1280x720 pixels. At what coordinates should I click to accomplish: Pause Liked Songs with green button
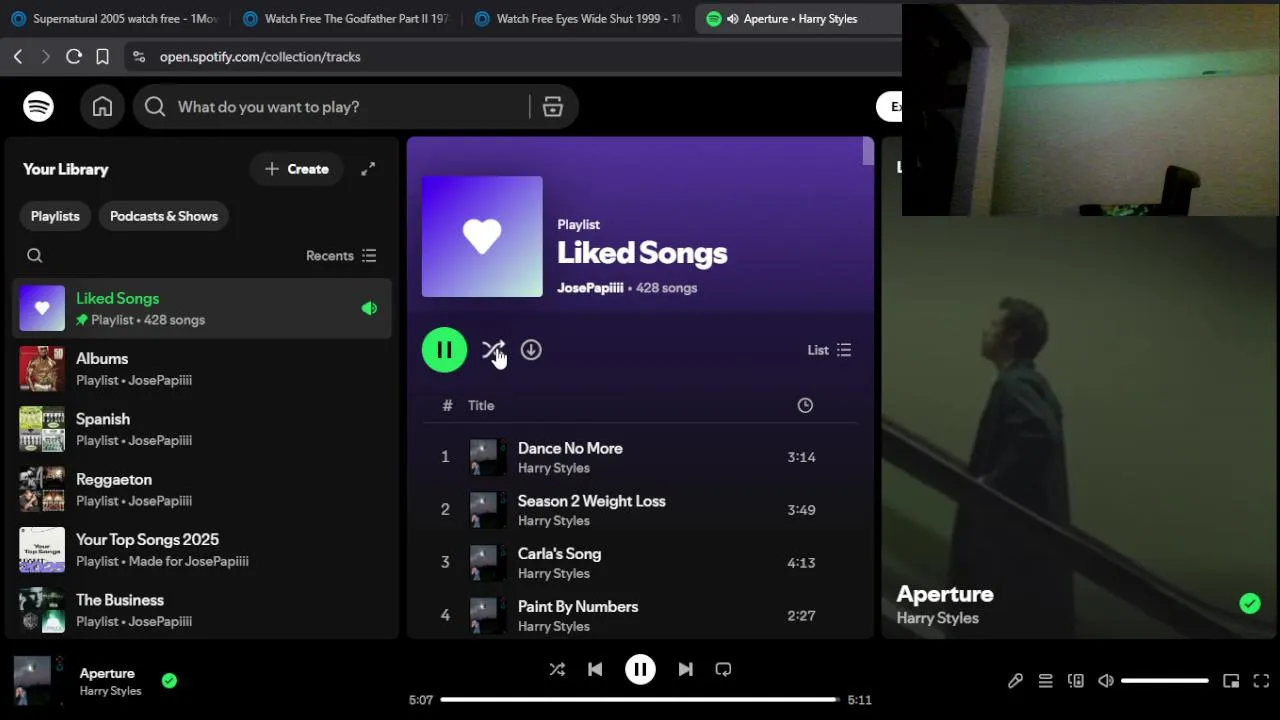[x=444, y=350]
